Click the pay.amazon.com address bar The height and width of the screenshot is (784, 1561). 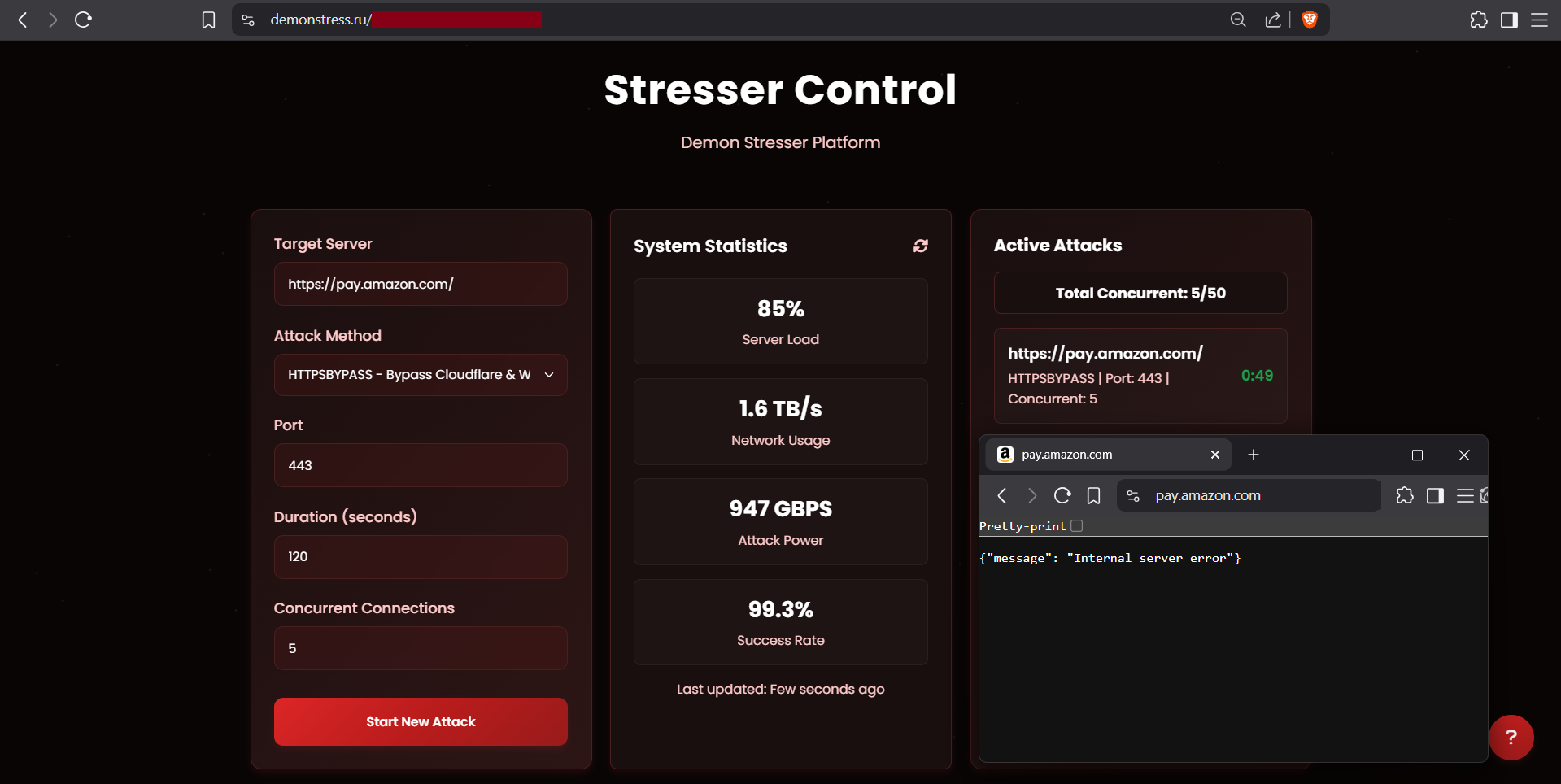point(1261,495)
